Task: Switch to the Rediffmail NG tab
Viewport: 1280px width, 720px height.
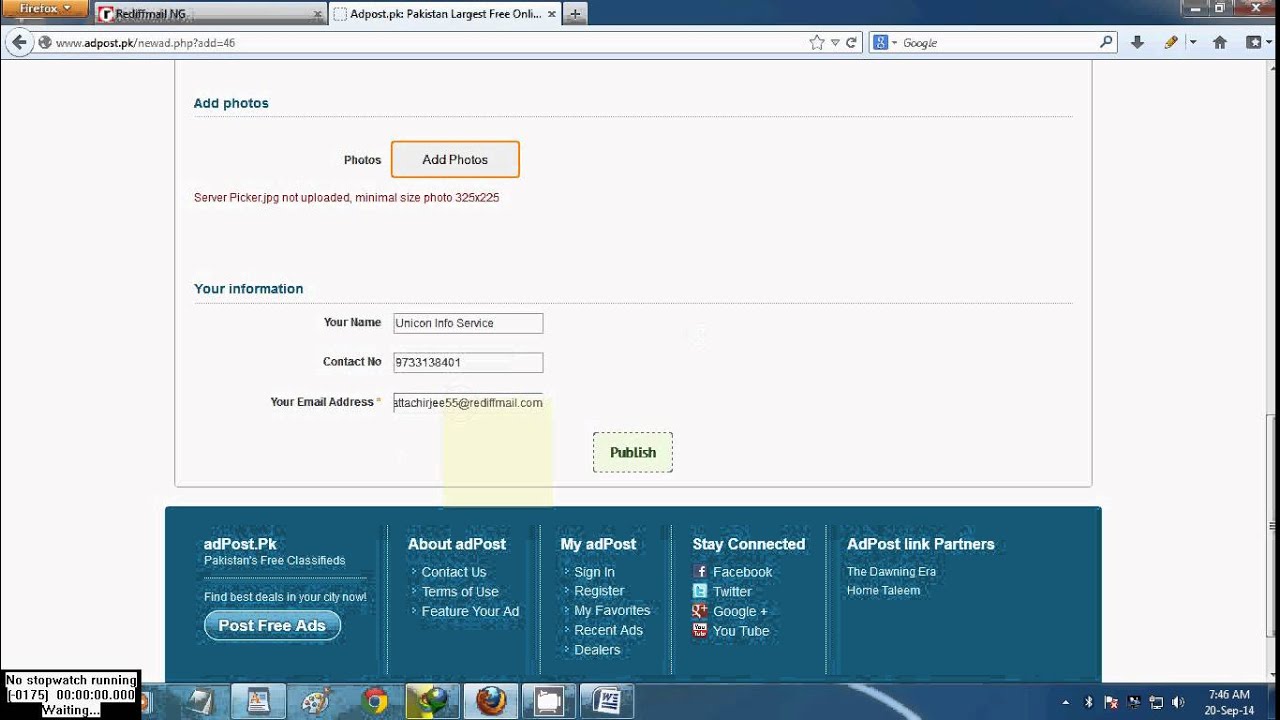Action: pyautogui.click(x=211, y=14)
